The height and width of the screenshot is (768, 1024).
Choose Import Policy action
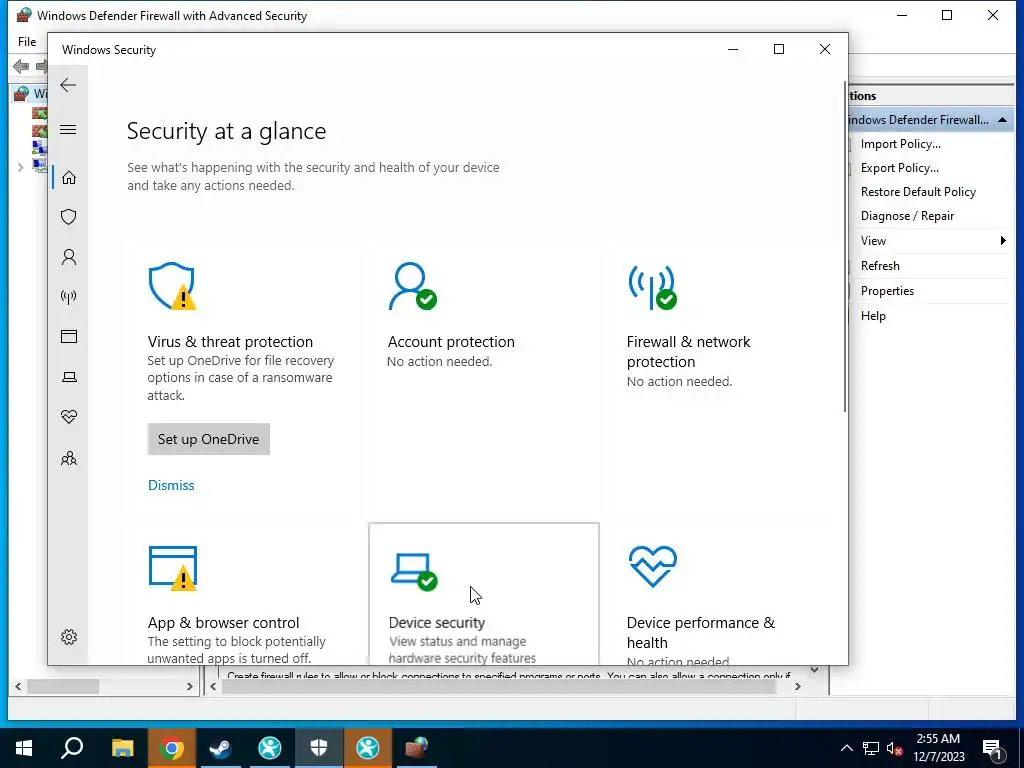click(x=901, y=144)
